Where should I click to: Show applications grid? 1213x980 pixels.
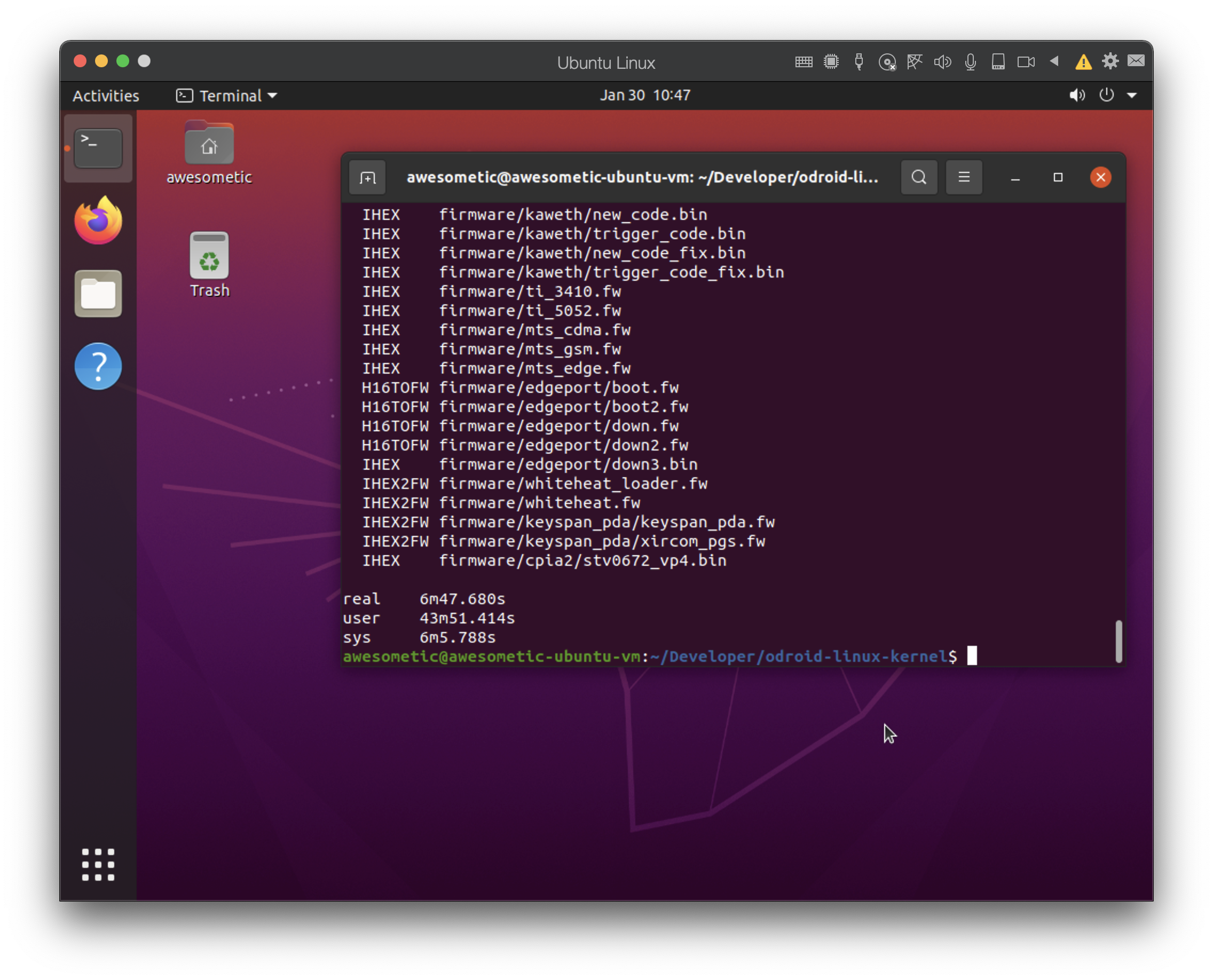[x=98, y=864]
